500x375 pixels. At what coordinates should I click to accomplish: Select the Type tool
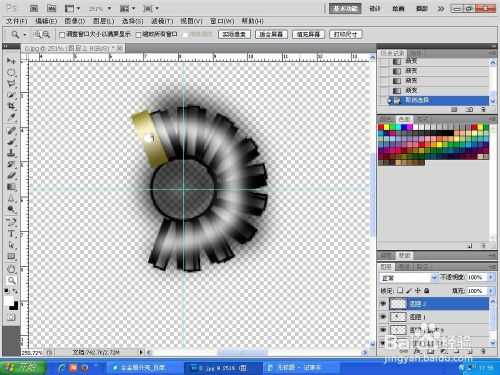pyautogui.click(x=11, y=233)
